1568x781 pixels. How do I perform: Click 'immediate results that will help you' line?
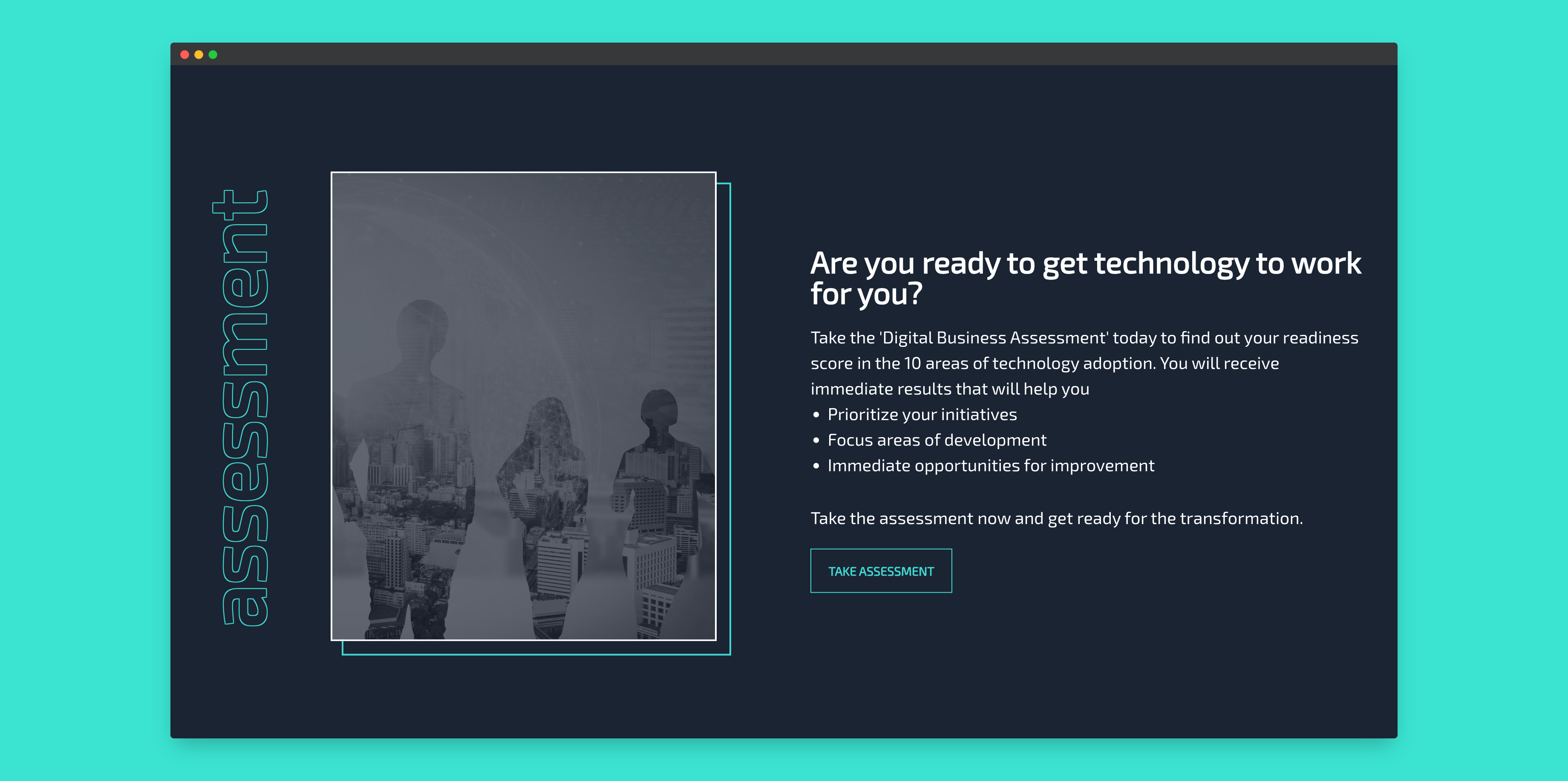click(950, 389)
